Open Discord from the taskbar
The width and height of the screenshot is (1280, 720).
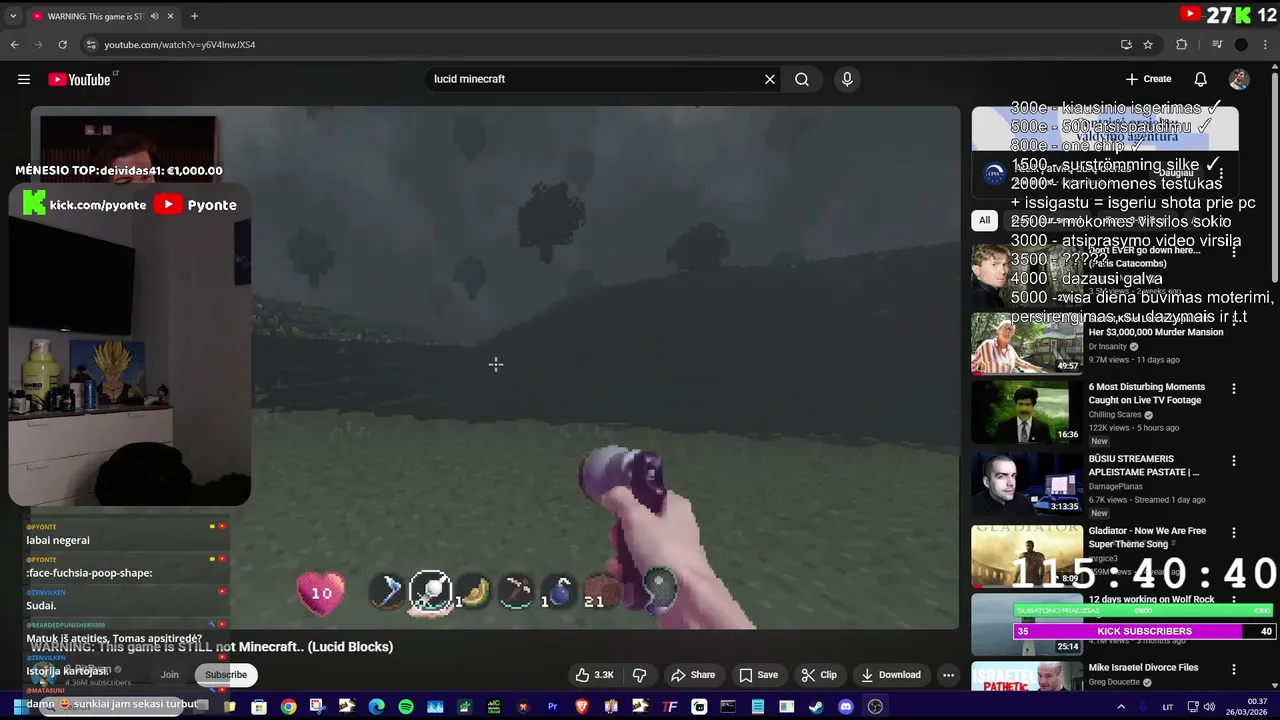(846, 707)
